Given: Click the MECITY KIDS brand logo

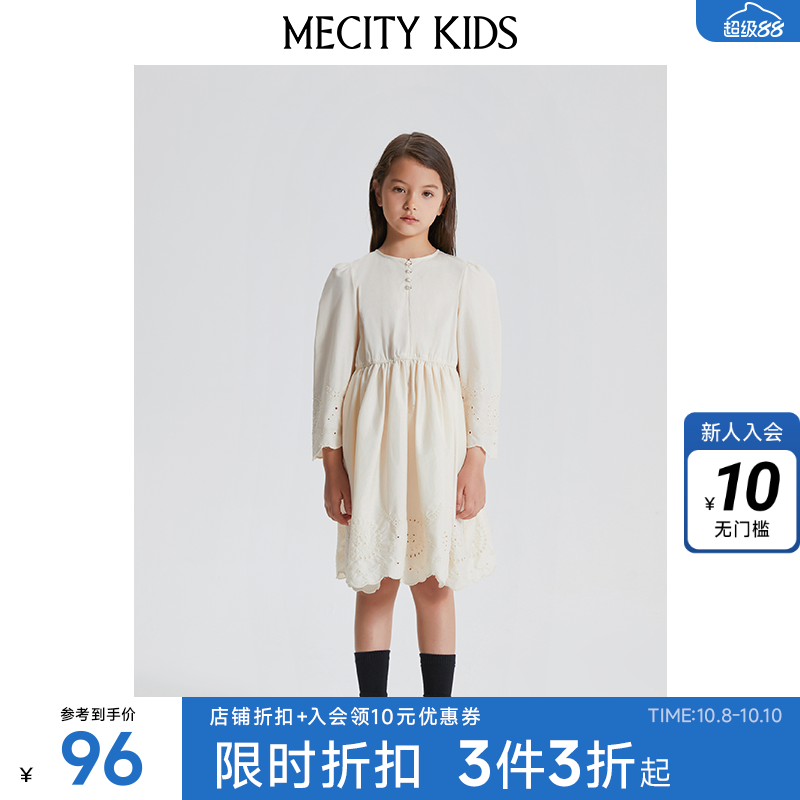Looking at the screenshot, I should tap(400, 33).
